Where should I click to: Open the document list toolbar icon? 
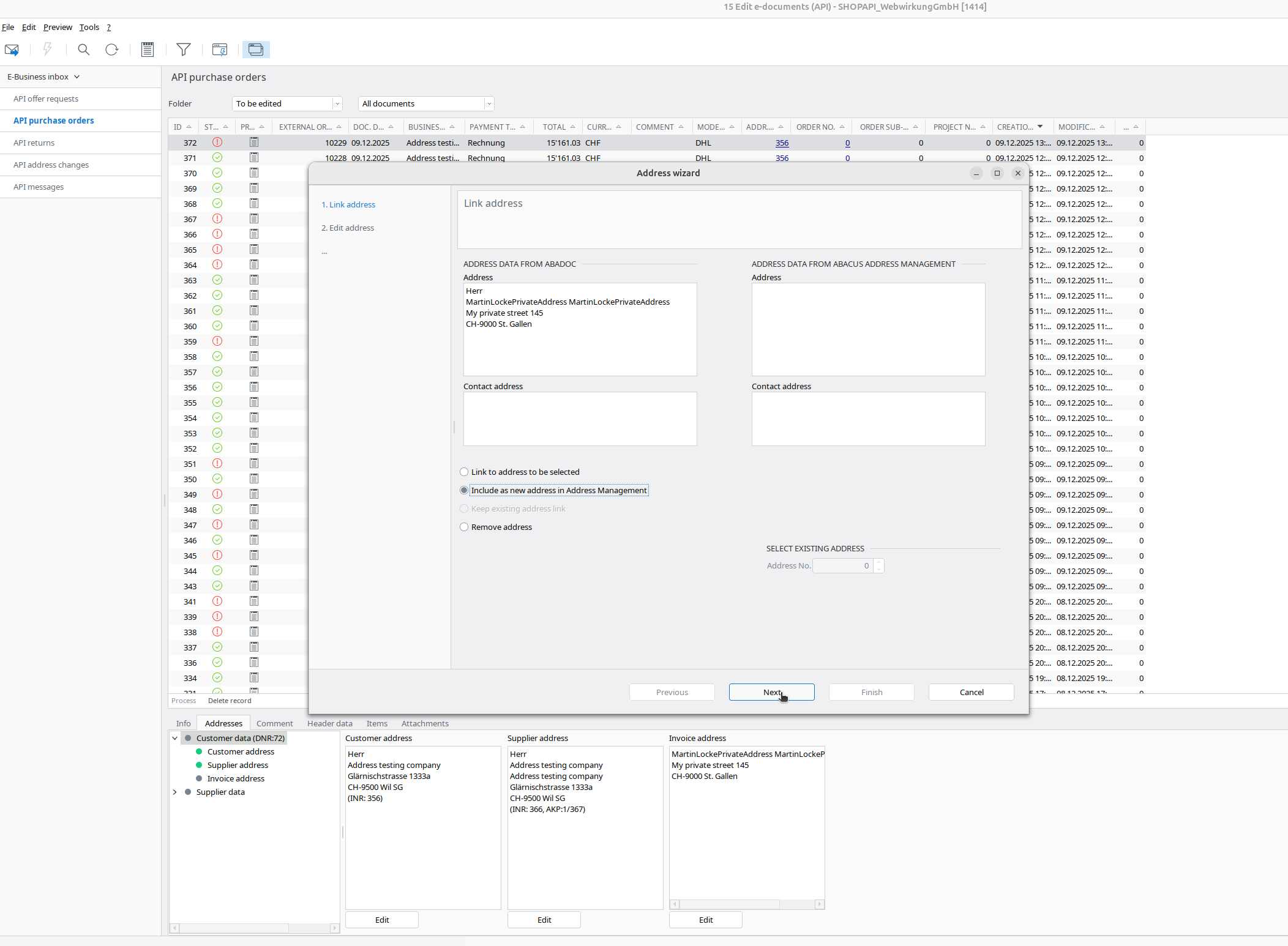tap(148, 50)
